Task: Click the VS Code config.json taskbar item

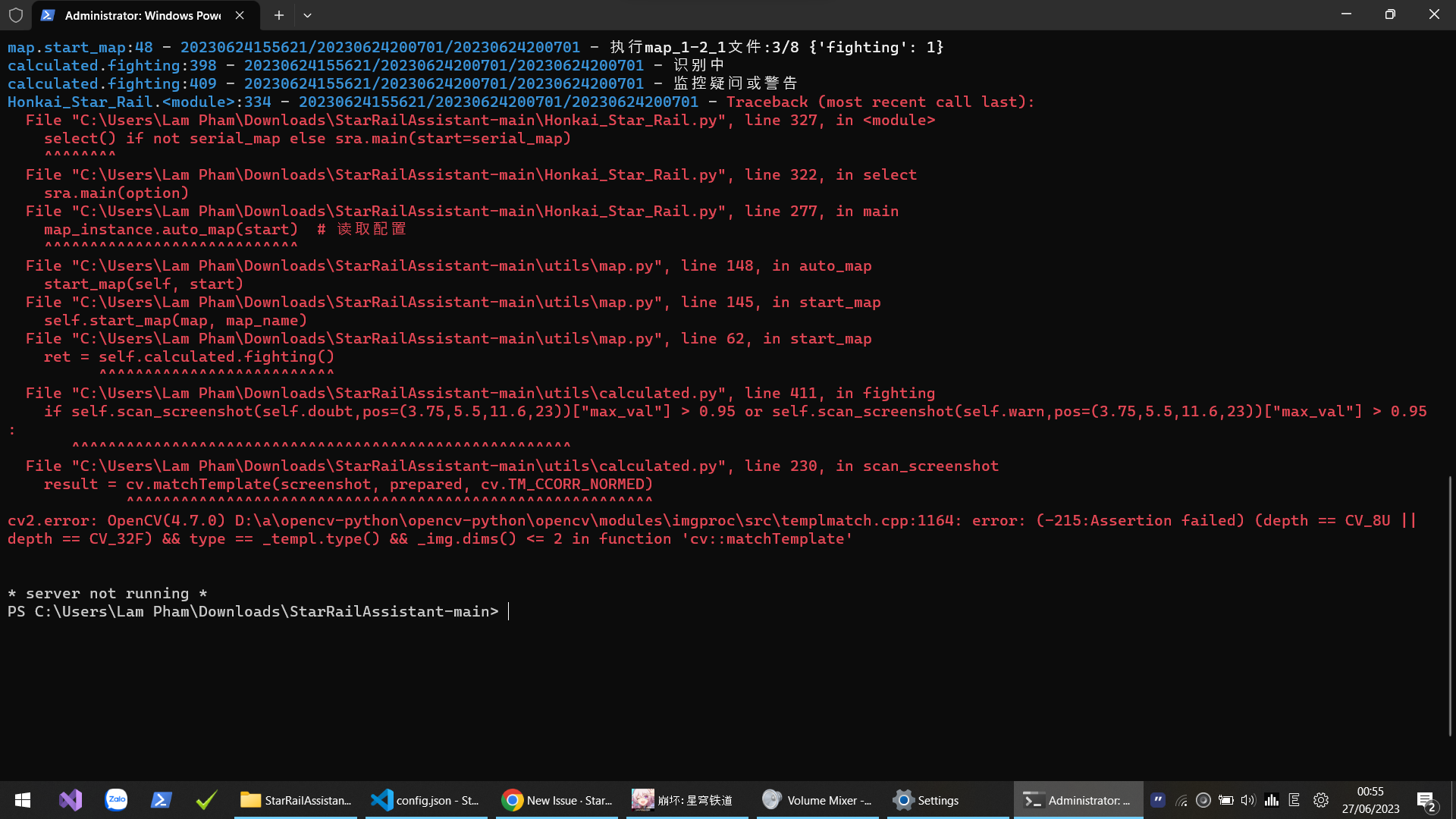Action: point(426,799)
